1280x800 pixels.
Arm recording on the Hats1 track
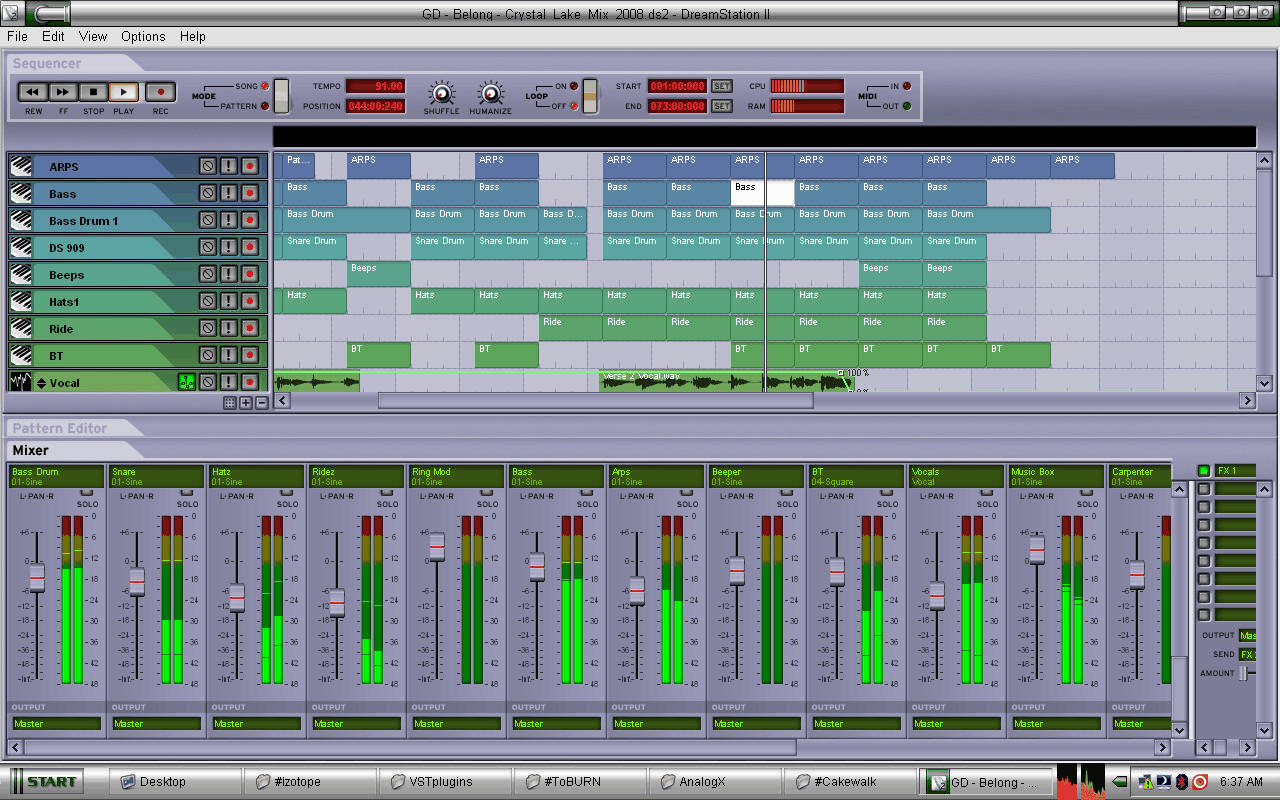(x=250, y=301)
